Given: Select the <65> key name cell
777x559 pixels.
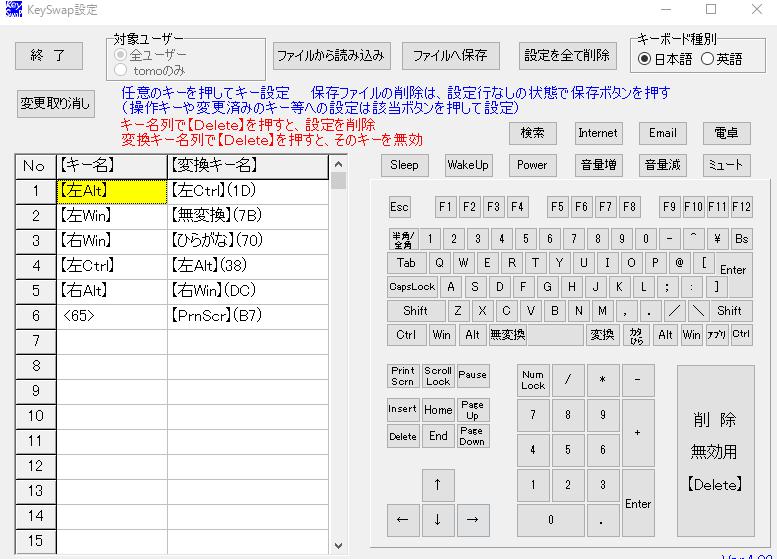Looking at the screenshot, I should click(x=112, y=316).
